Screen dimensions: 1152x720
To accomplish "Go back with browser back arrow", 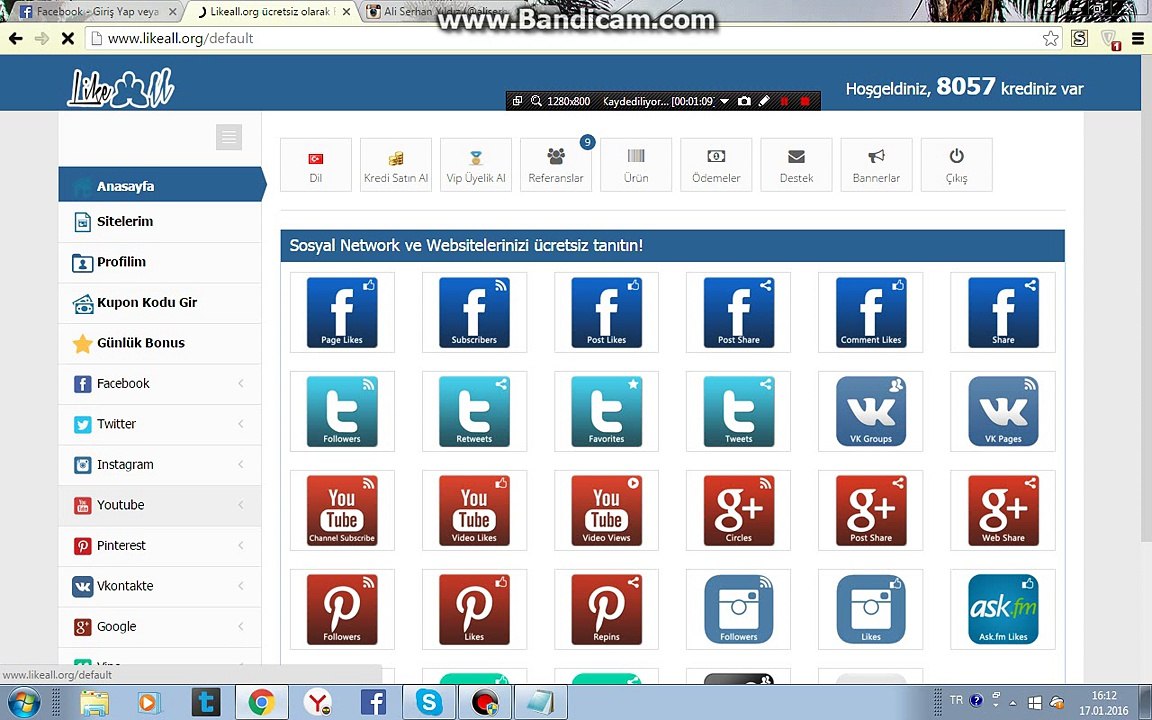I will click(x=15, y=38).
